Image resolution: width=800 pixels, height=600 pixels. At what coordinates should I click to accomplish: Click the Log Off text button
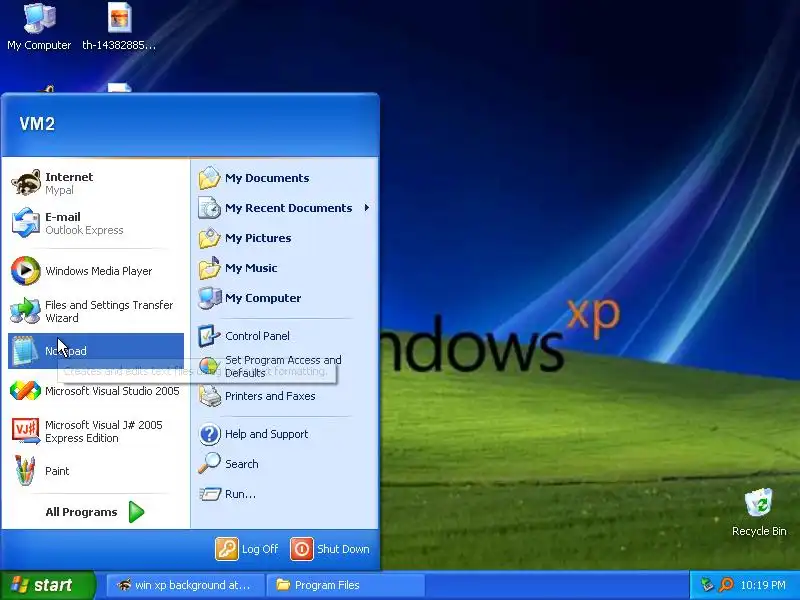260,549
